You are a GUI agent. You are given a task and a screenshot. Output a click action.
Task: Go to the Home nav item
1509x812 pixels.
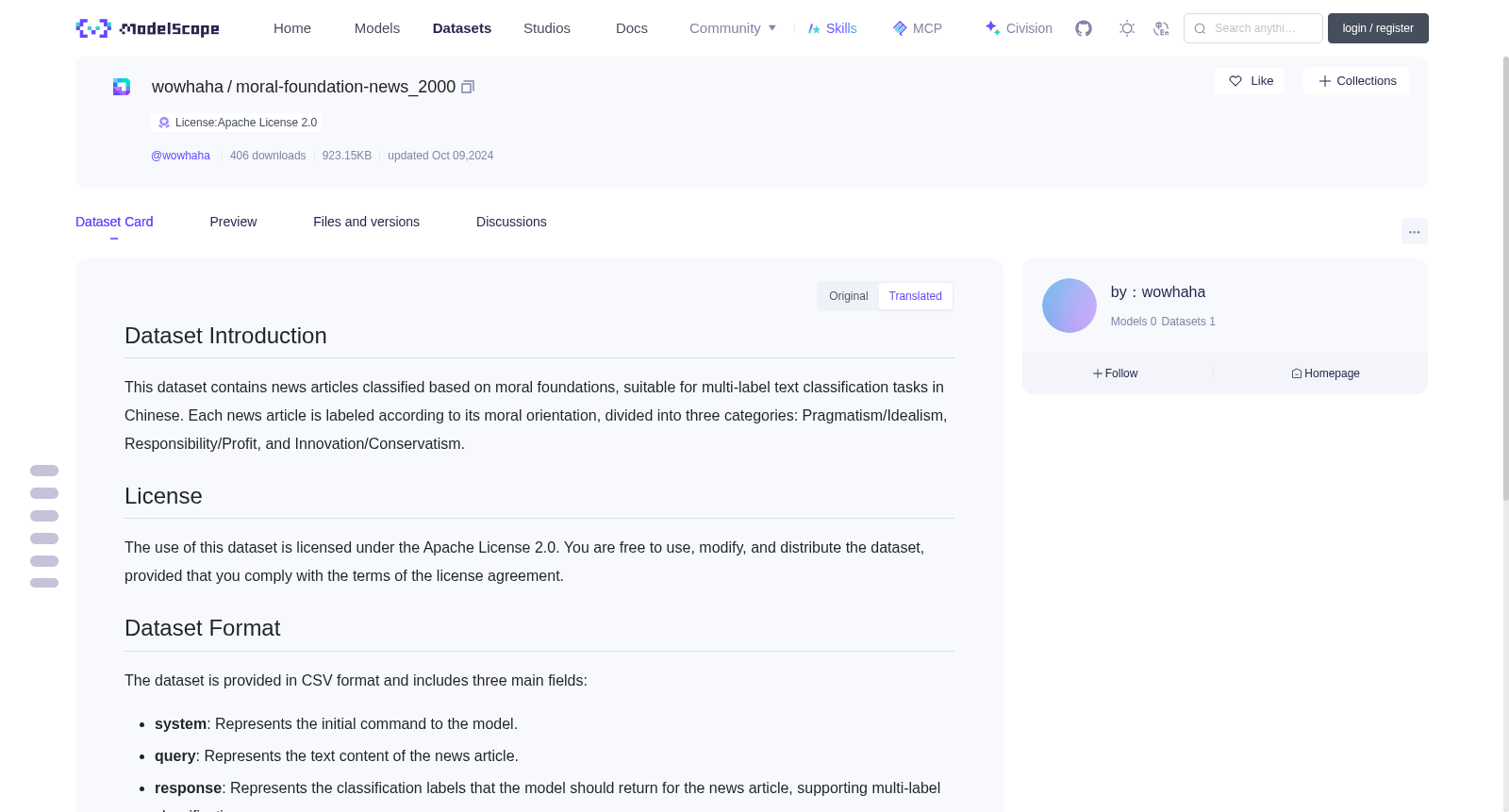(292, 28)
